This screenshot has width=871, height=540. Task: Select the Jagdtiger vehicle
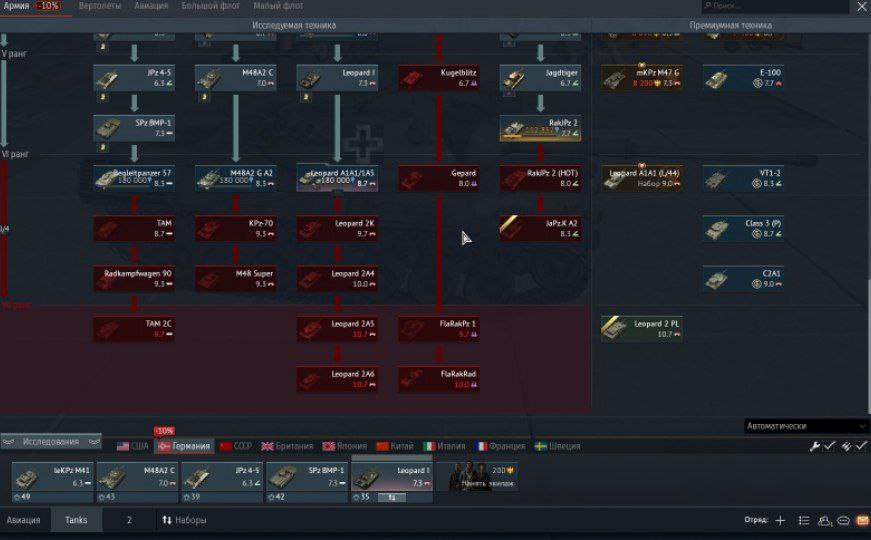[x=540, y=78]
